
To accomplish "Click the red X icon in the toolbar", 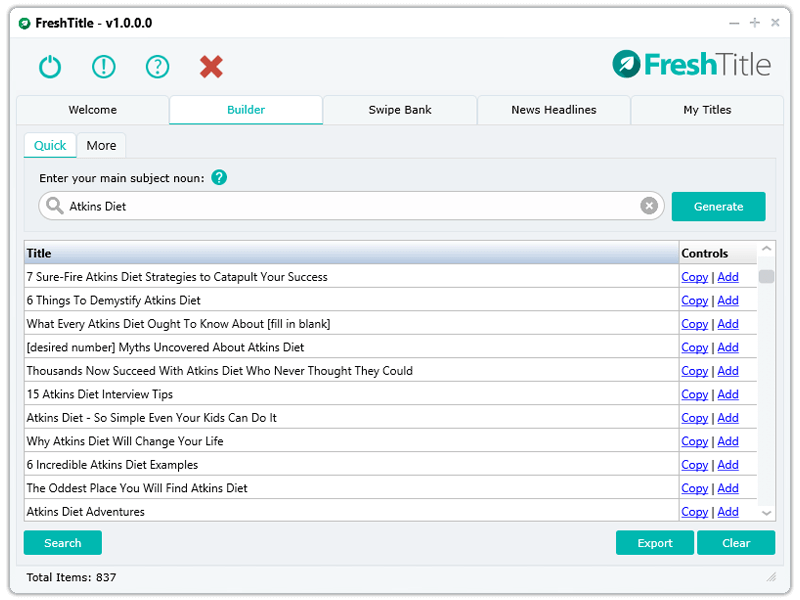I will click(x=211, y=66).
